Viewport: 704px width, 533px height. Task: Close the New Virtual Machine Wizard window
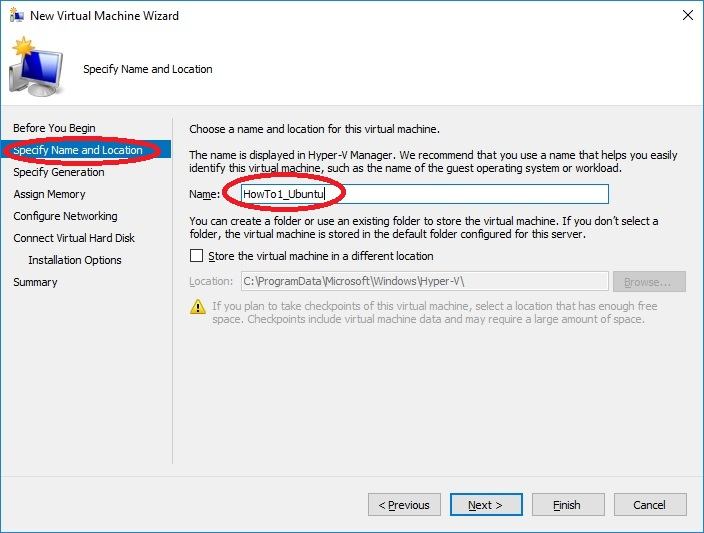tap(687, 15)
